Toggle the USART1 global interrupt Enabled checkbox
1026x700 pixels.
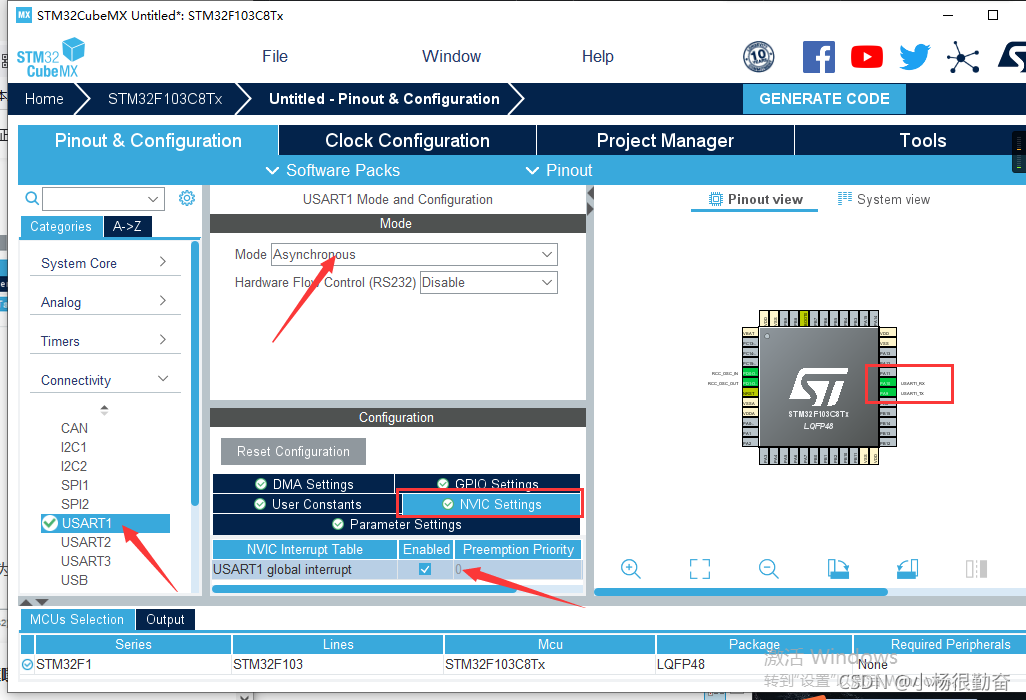(425, 569)
